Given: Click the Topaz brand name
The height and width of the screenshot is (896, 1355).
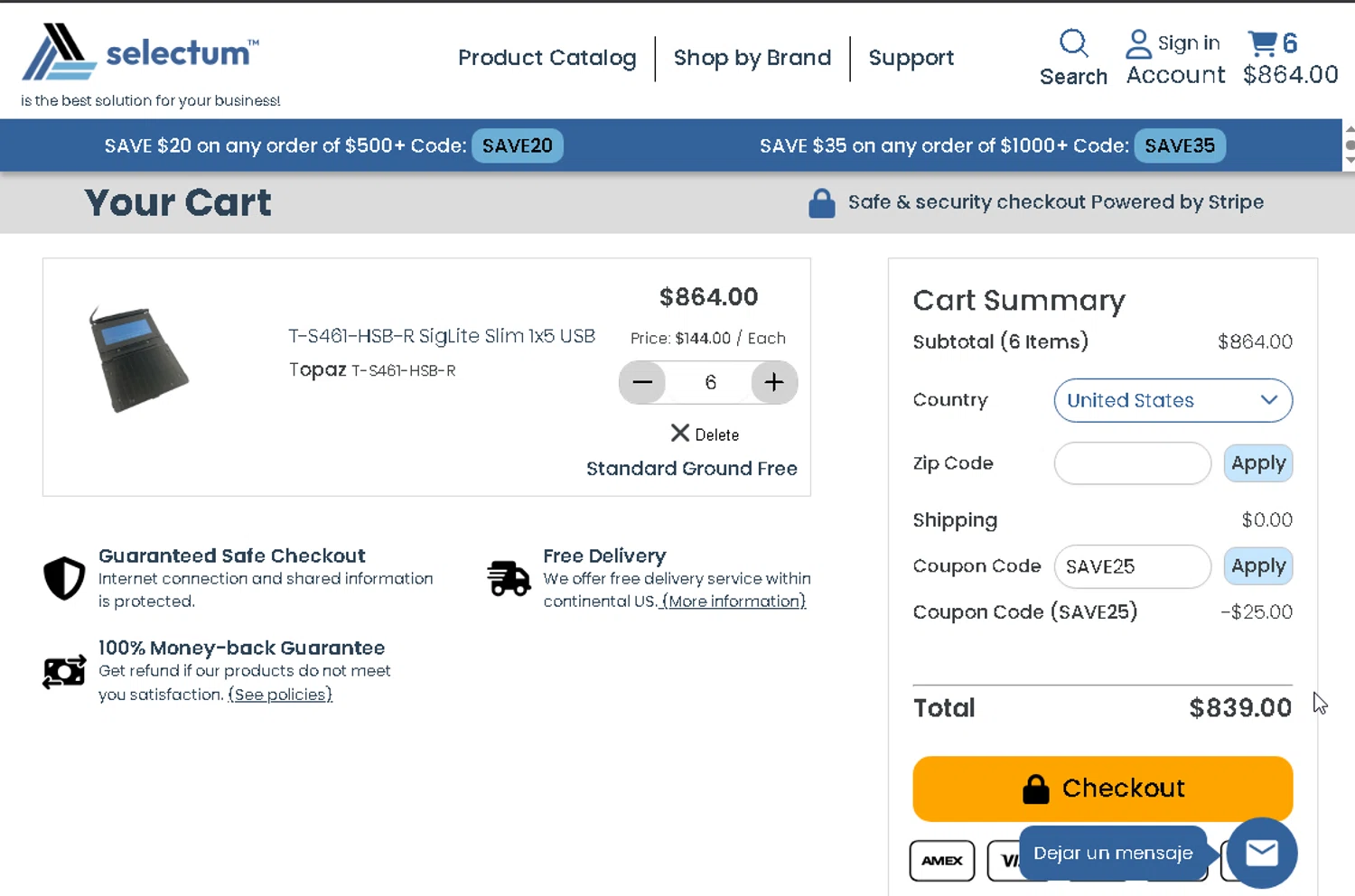Looking at the screenshot, I should tap(317, 369).
